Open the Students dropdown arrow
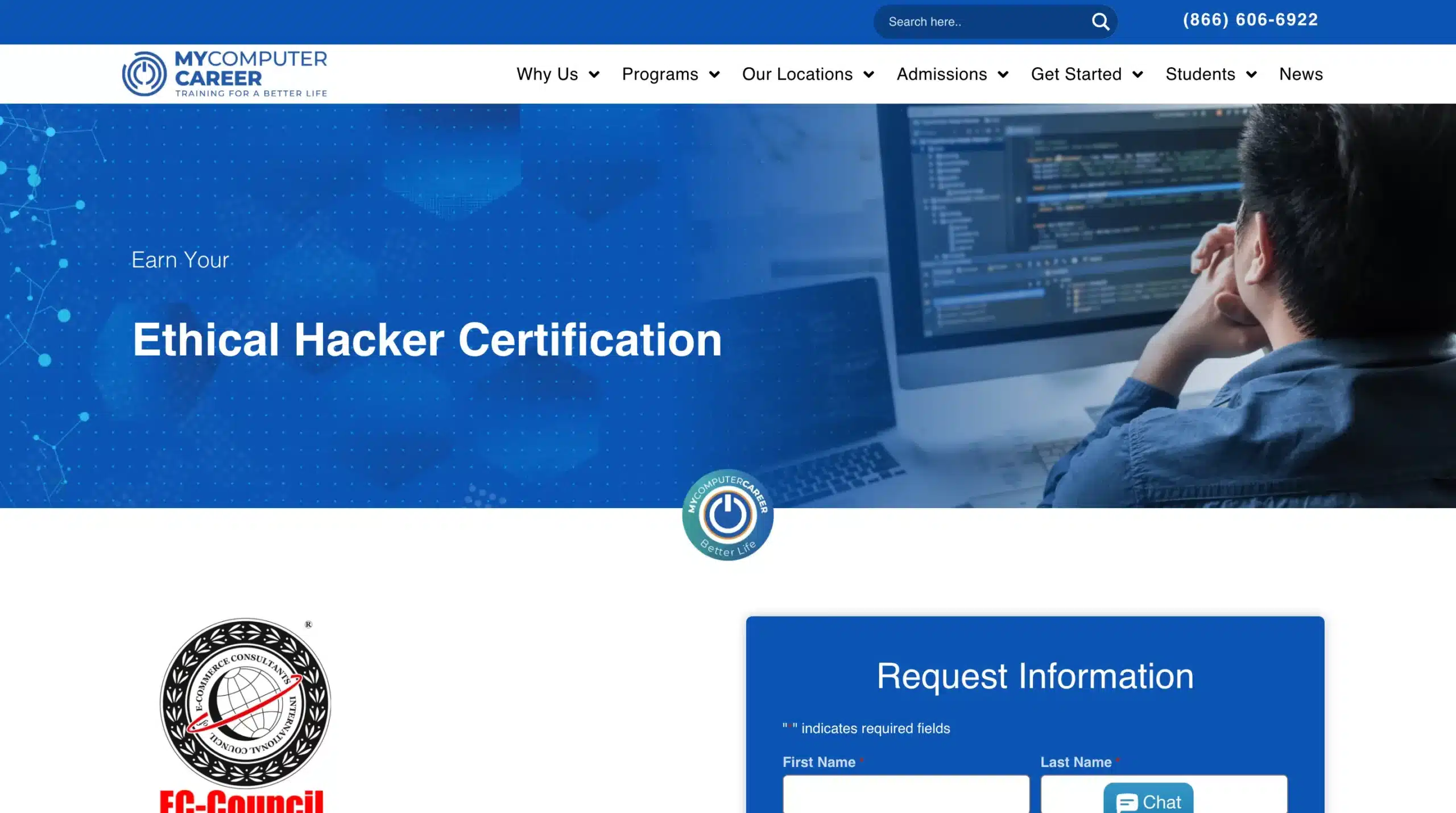 [x=1251, y=75]
